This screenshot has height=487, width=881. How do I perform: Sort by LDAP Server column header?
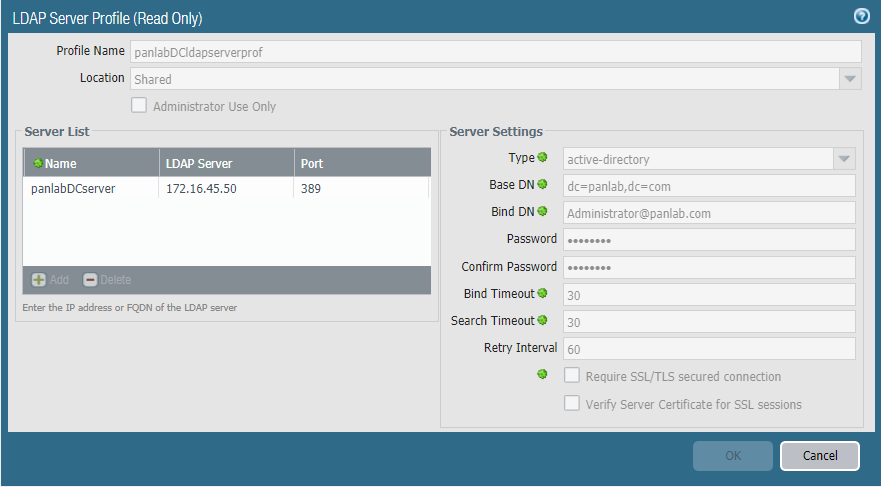click(x=227, y=163)
